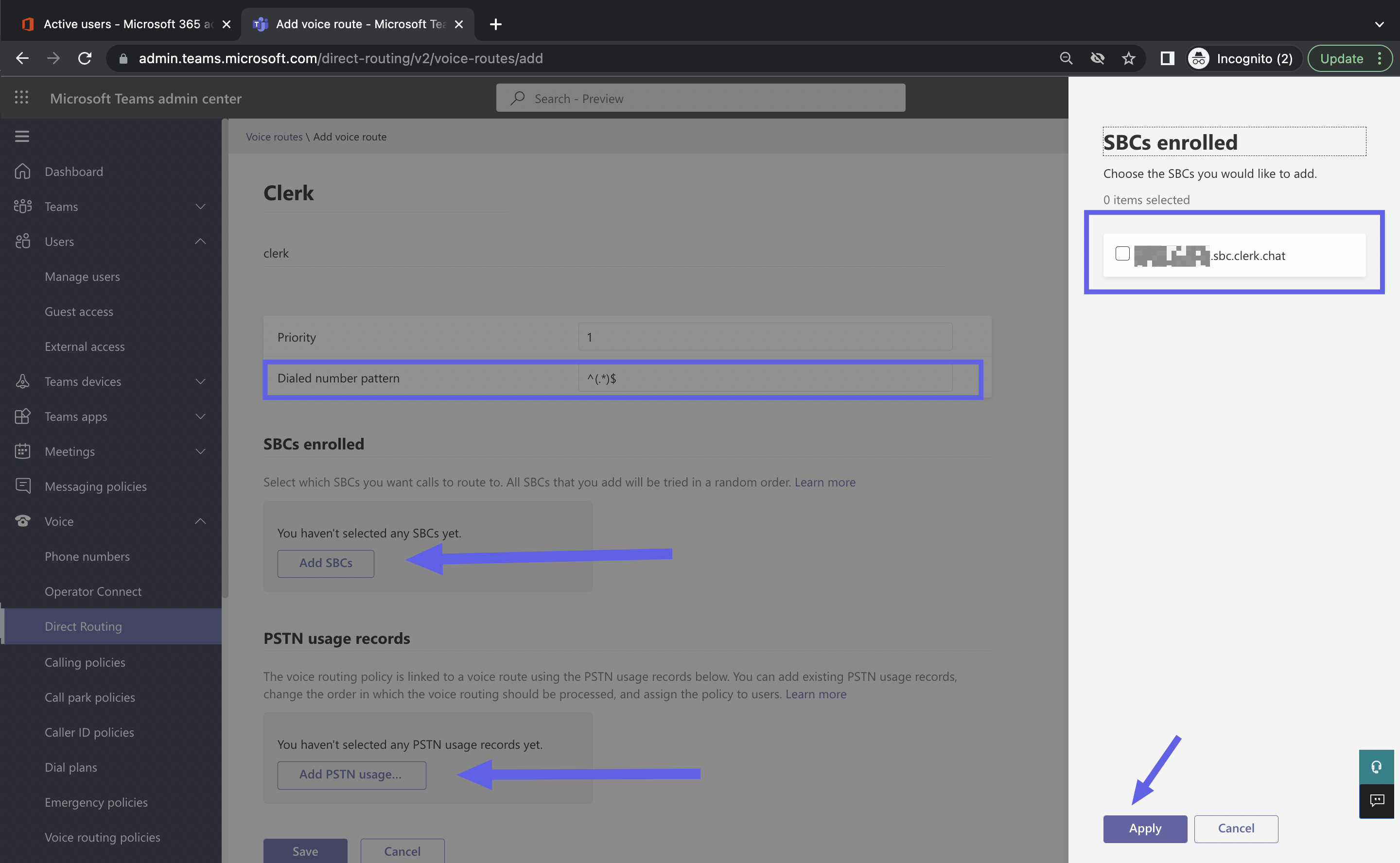Select the Add voice route tab
The height and width of the screenshot is (863, 1400).
coord(357,24)
